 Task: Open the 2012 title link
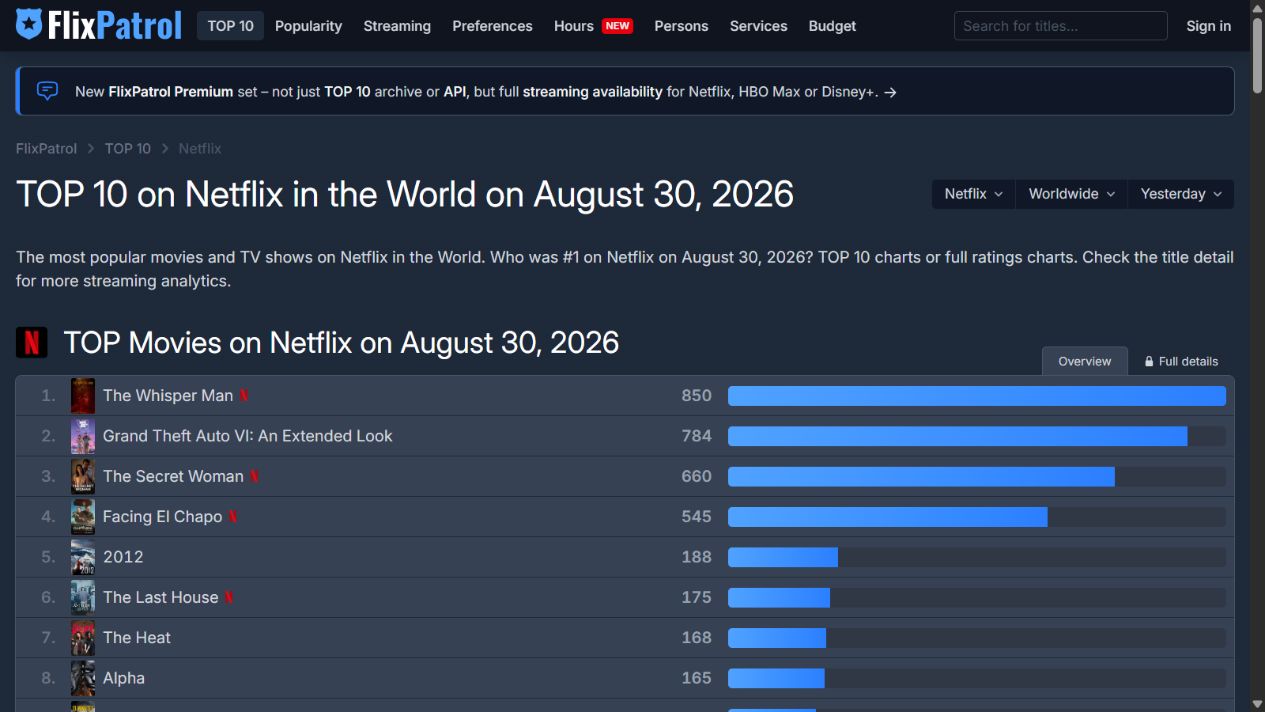coord(123,557)
